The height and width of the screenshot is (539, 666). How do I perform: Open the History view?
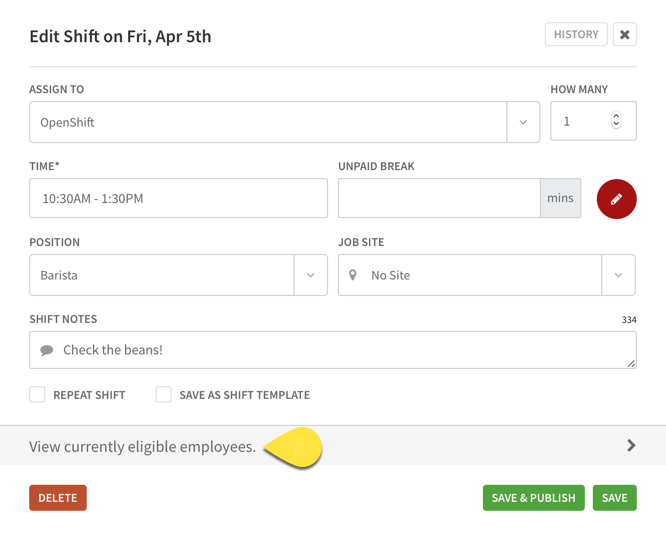[576, 34]
